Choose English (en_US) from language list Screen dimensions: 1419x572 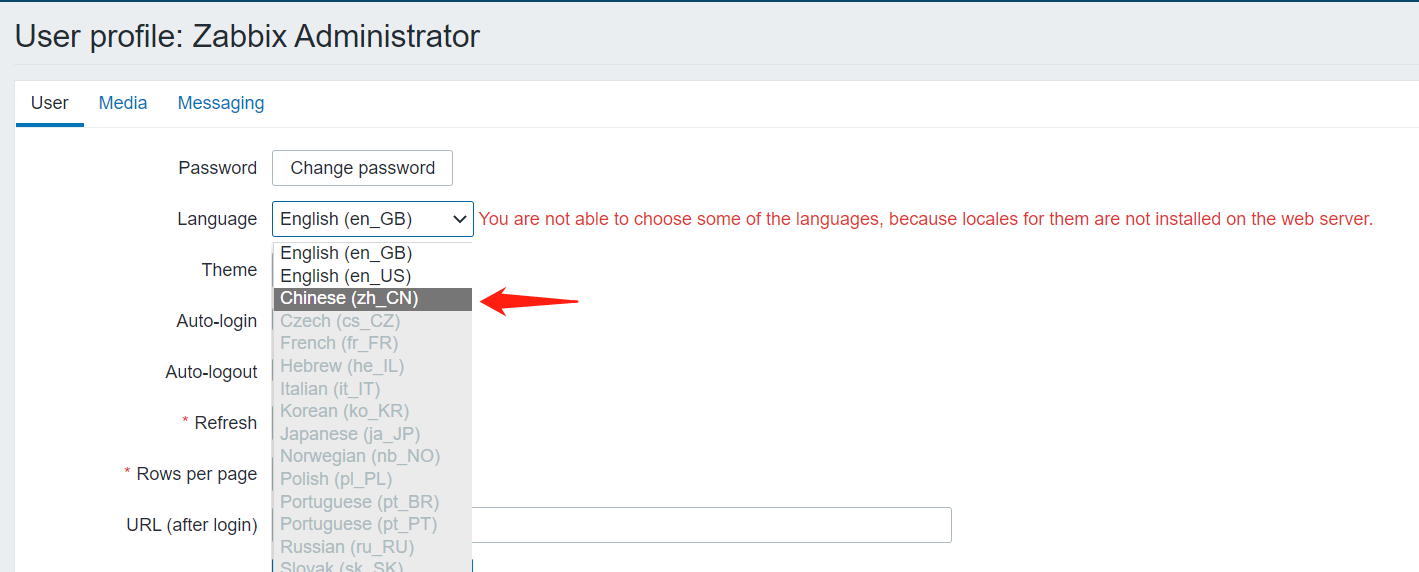click(x=346, y=276)
